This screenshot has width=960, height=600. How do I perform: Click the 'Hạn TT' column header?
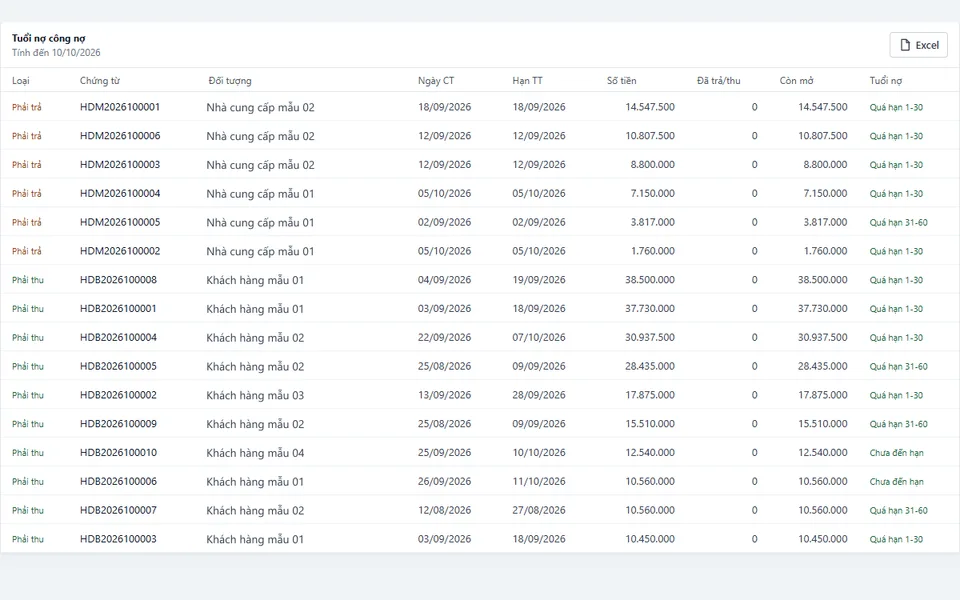(527, 81)
